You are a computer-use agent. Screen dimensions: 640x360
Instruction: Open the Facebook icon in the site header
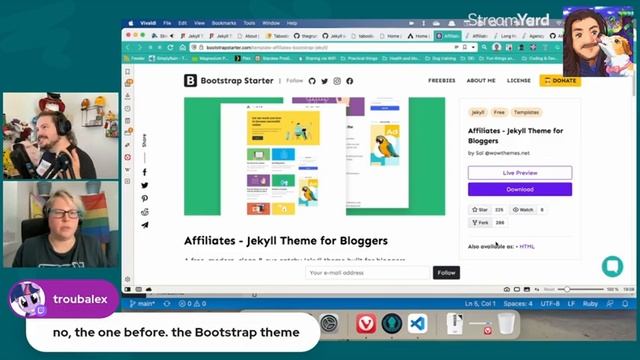[350, 81]
